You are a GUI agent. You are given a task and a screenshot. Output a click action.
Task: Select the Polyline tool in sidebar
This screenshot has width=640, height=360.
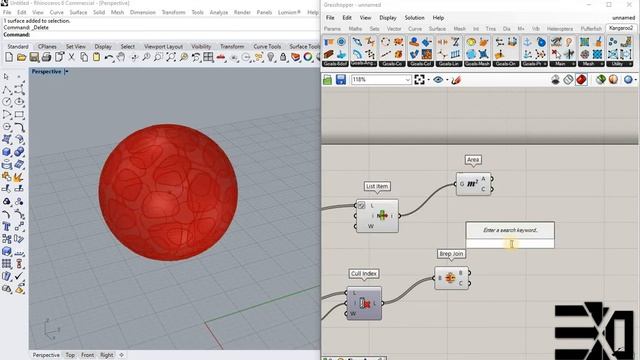6,89
